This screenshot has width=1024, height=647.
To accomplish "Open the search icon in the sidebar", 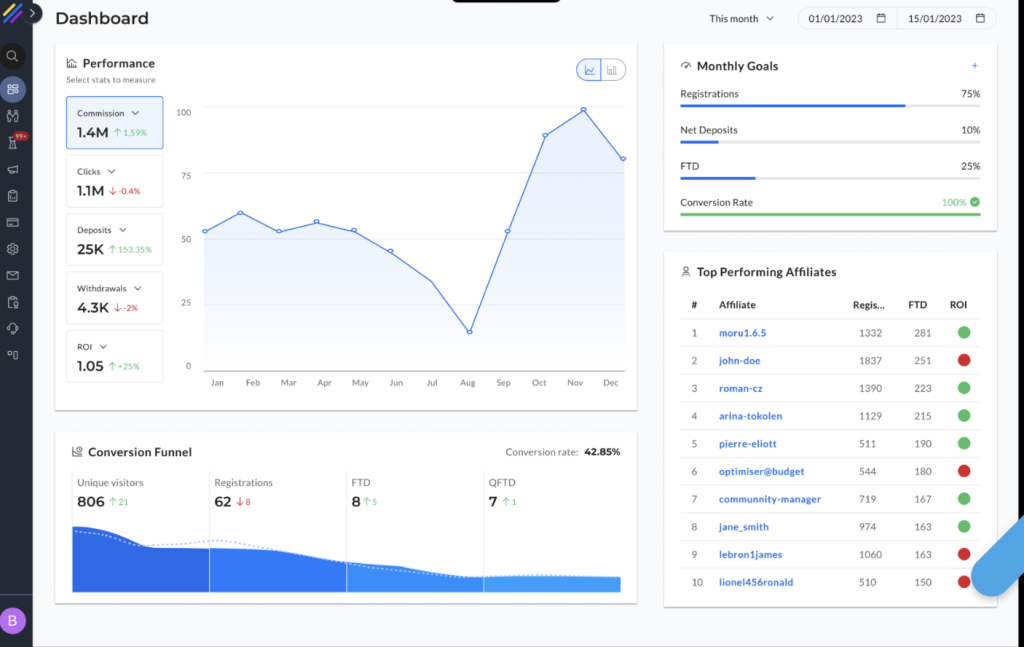I will (13, 56).
